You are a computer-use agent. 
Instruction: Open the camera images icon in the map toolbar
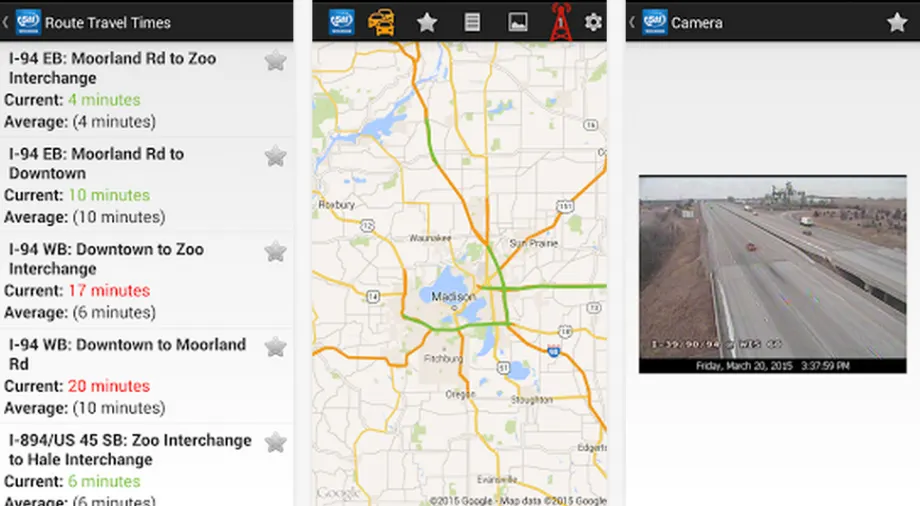518,22
